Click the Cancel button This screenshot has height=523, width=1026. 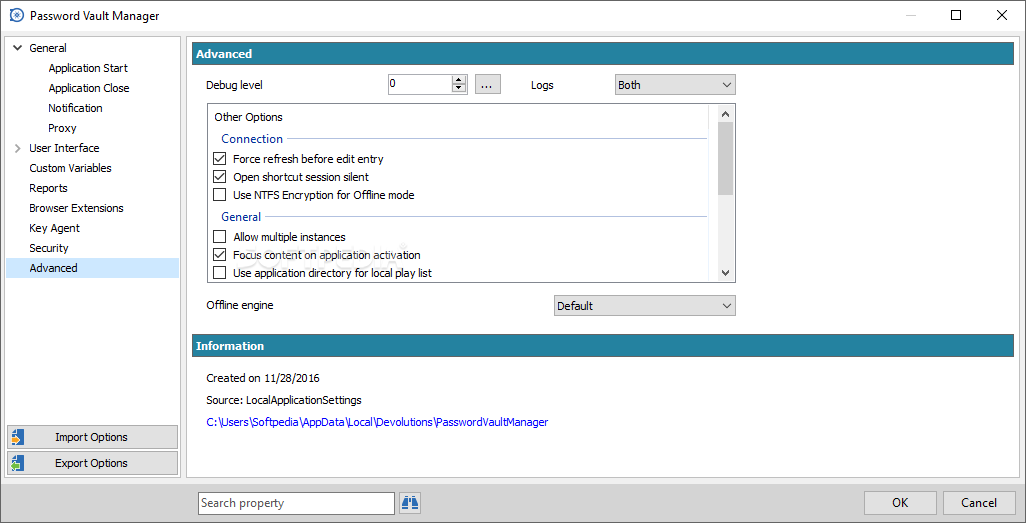click(x=979, y=503)
